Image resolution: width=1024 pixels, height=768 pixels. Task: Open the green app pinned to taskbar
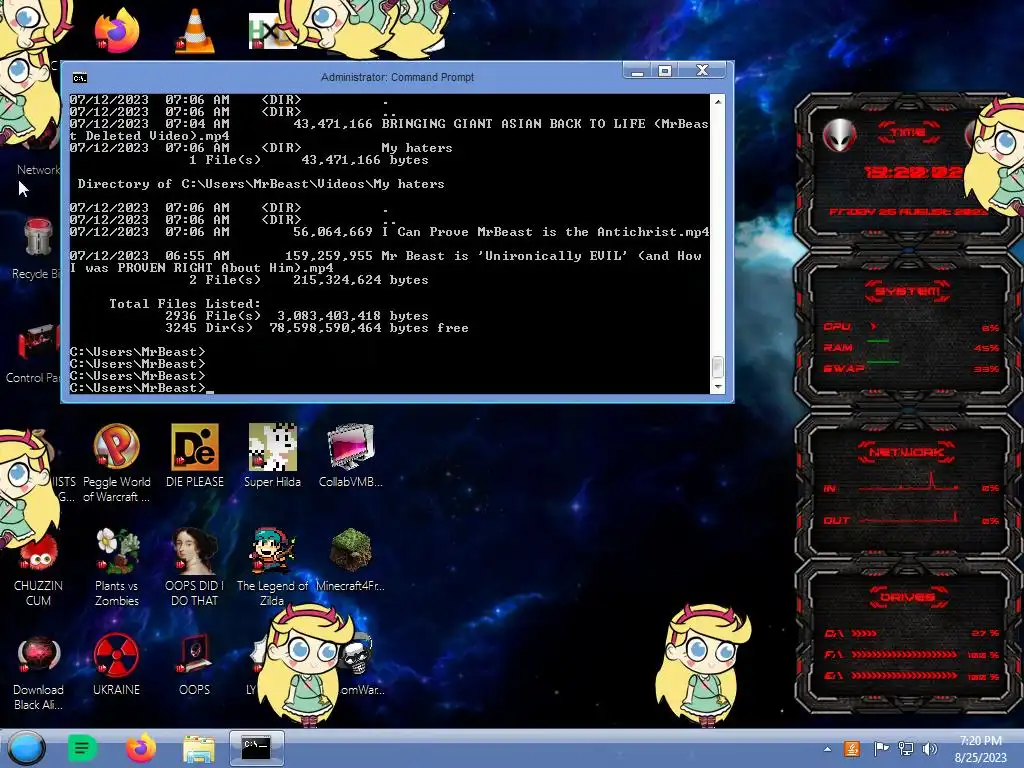click(x=82, y=748)
